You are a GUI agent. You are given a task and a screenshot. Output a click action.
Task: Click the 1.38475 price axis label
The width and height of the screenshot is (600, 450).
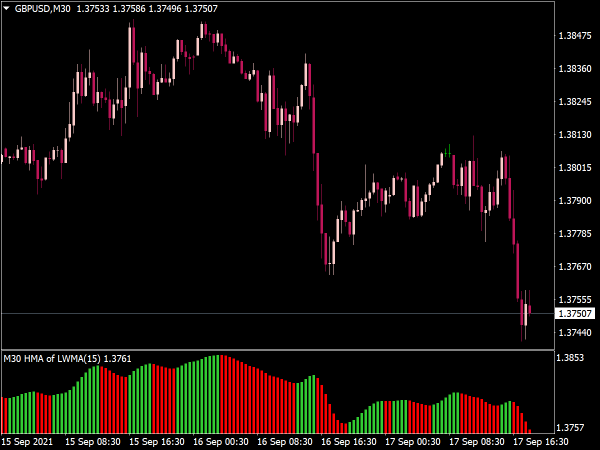tap(575, 36)
